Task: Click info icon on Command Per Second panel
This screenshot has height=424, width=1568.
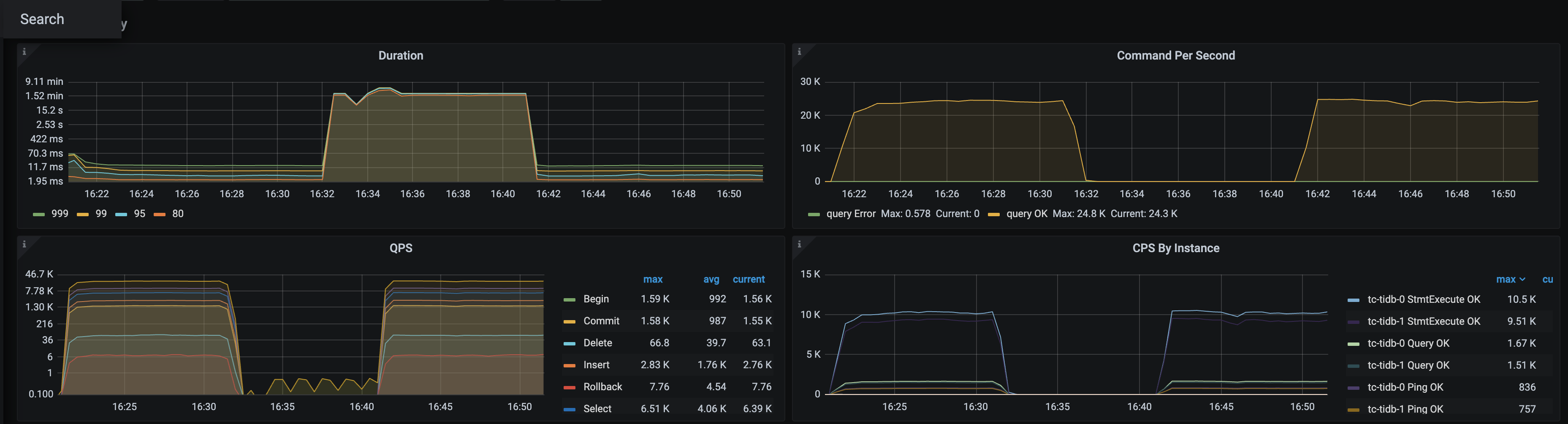Action: pyautogui.click(x=800, y=52)
